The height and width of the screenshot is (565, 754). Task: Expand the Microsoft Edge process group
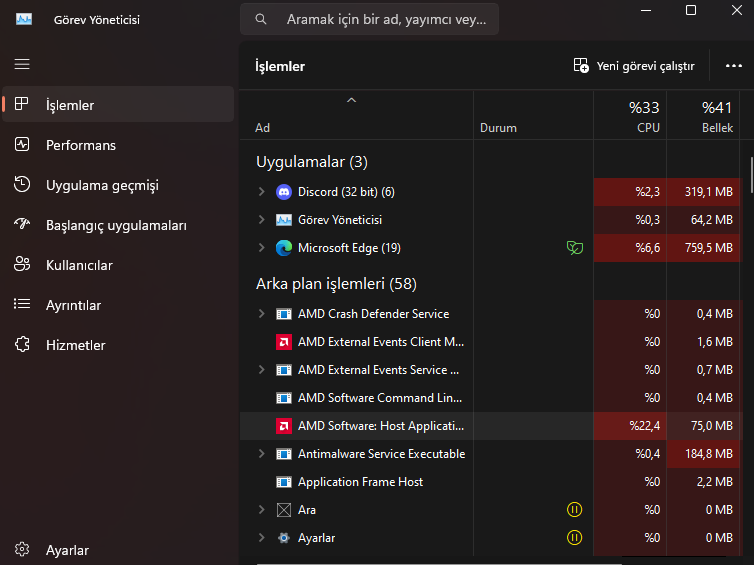click(262, 248)
